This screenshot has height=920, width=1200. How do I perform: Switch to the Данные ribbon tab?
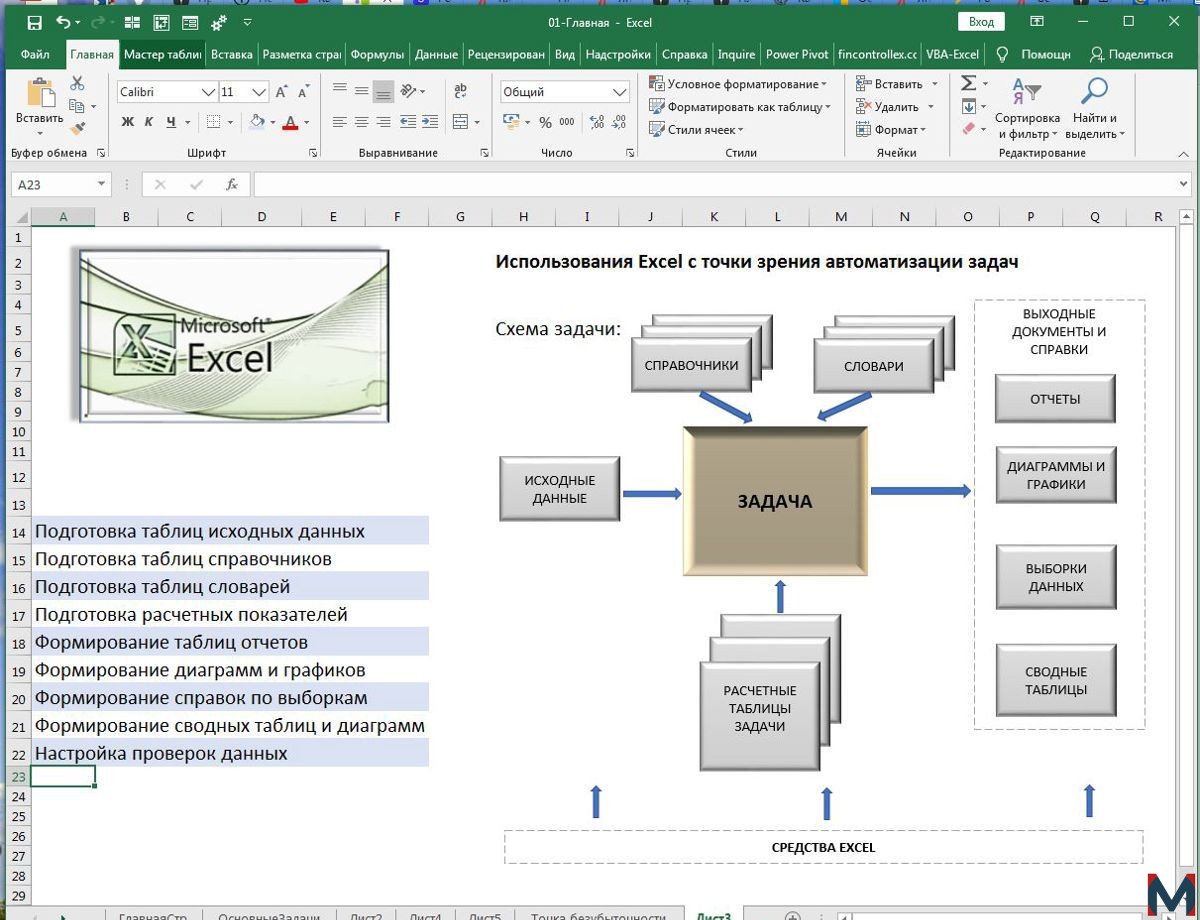[x=436, y=55]
